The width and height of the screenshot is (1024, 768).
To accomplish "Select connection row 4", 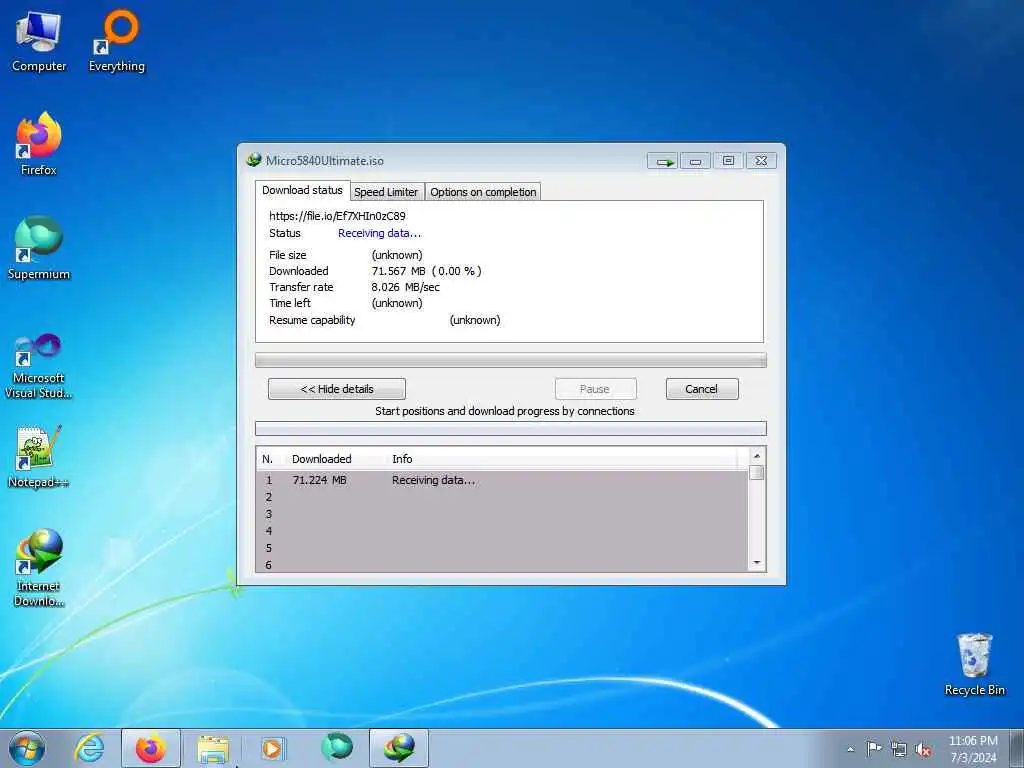I will 502,531.
